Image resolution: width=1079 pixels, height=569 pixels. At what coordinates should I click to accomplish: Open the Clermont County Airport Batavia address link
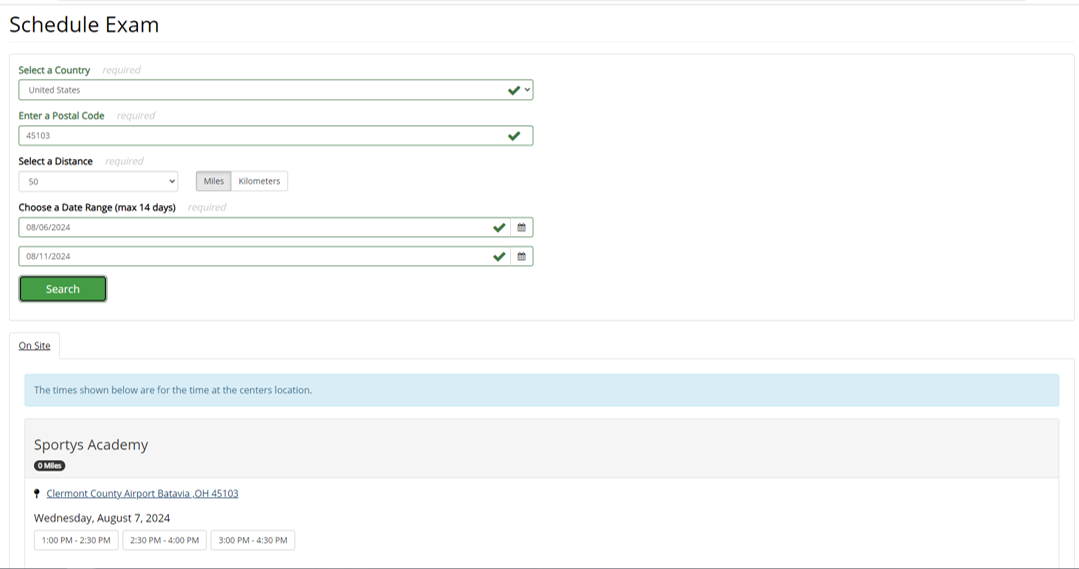click(142, 493)
